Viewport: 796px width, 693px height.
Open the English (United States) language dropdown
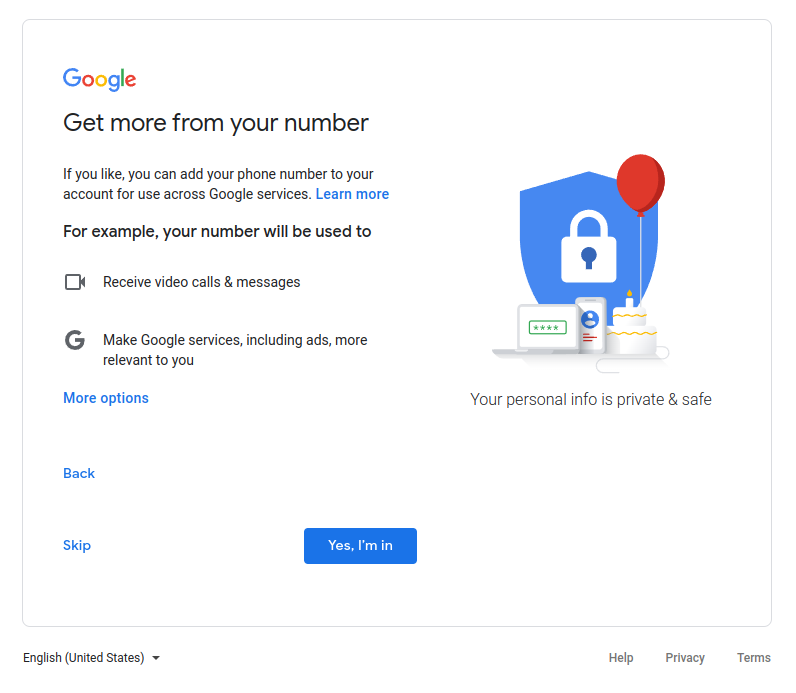[91, 658]
